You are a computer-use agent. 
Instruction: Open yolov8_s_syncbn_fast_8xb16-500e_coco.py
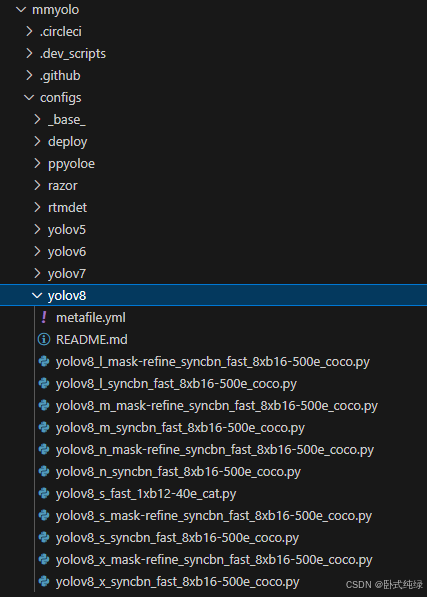coord(177,538)
